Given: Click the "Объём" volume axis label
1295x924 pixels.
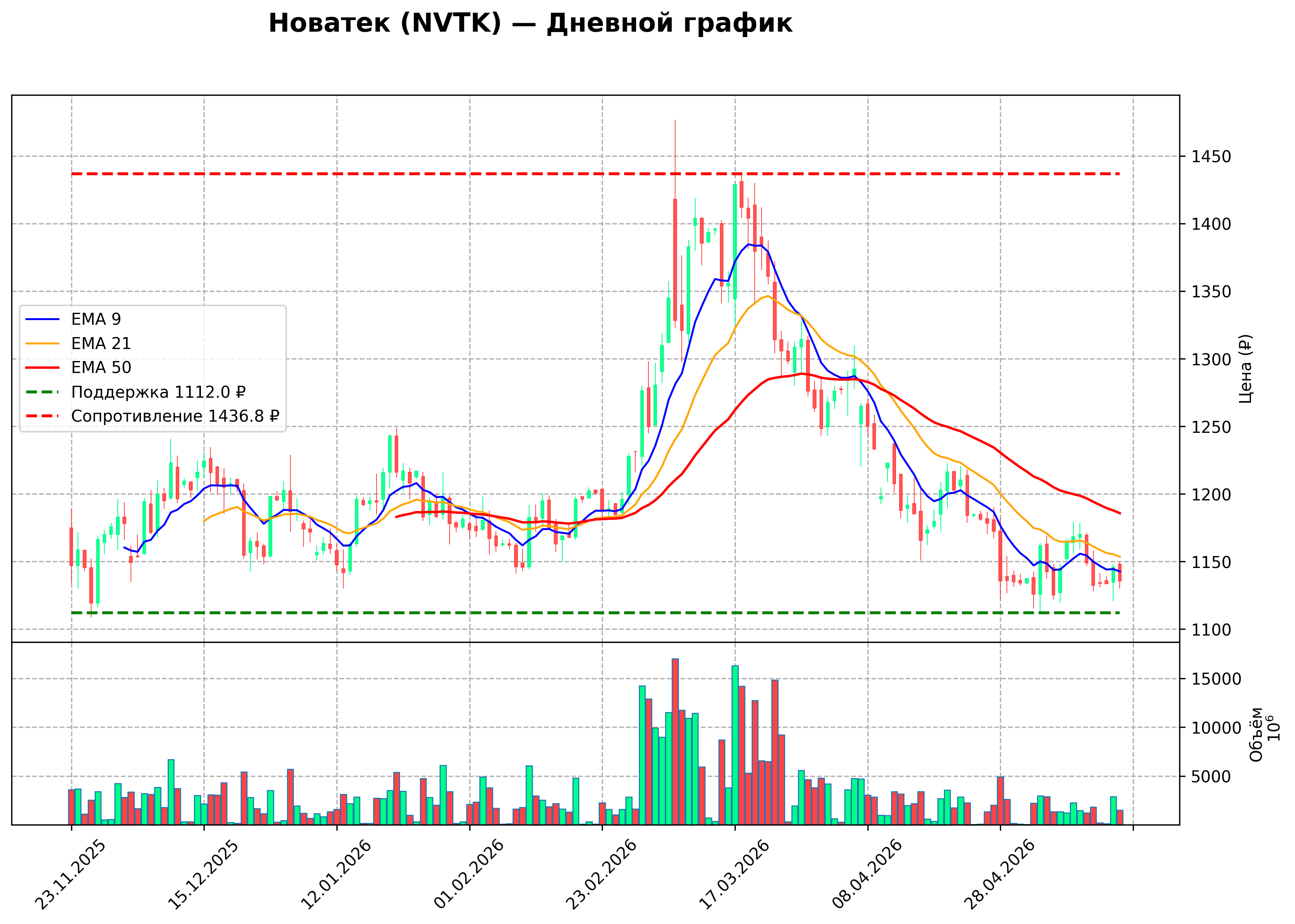Looking at the screenshot, I should coord(1256,734).
